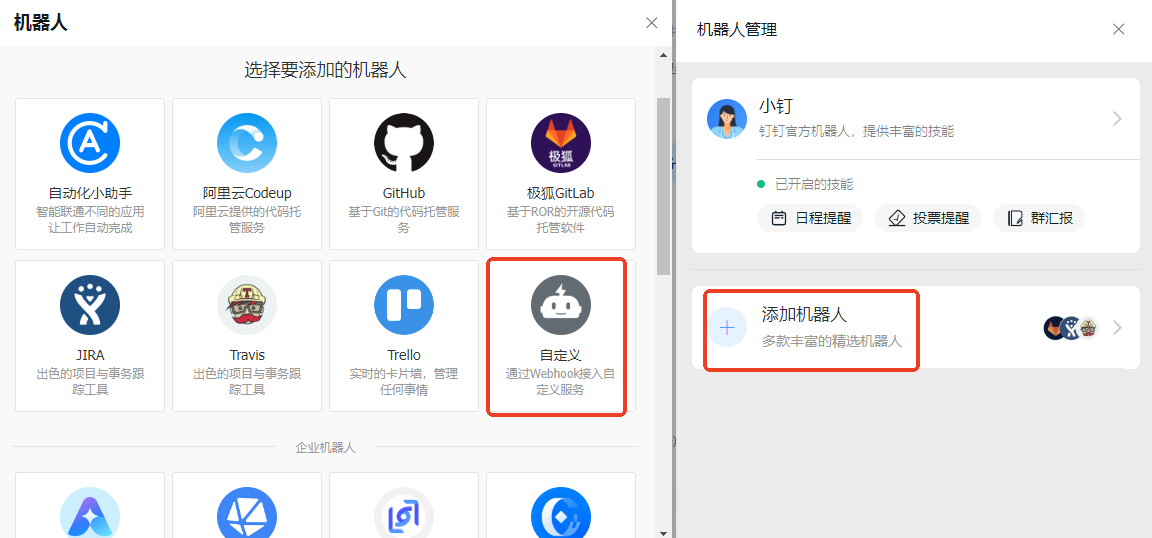Expand 小钉 details with right chevron
The width and height of the screenshot is (1152, 538).
click(x=1117, y=119)
